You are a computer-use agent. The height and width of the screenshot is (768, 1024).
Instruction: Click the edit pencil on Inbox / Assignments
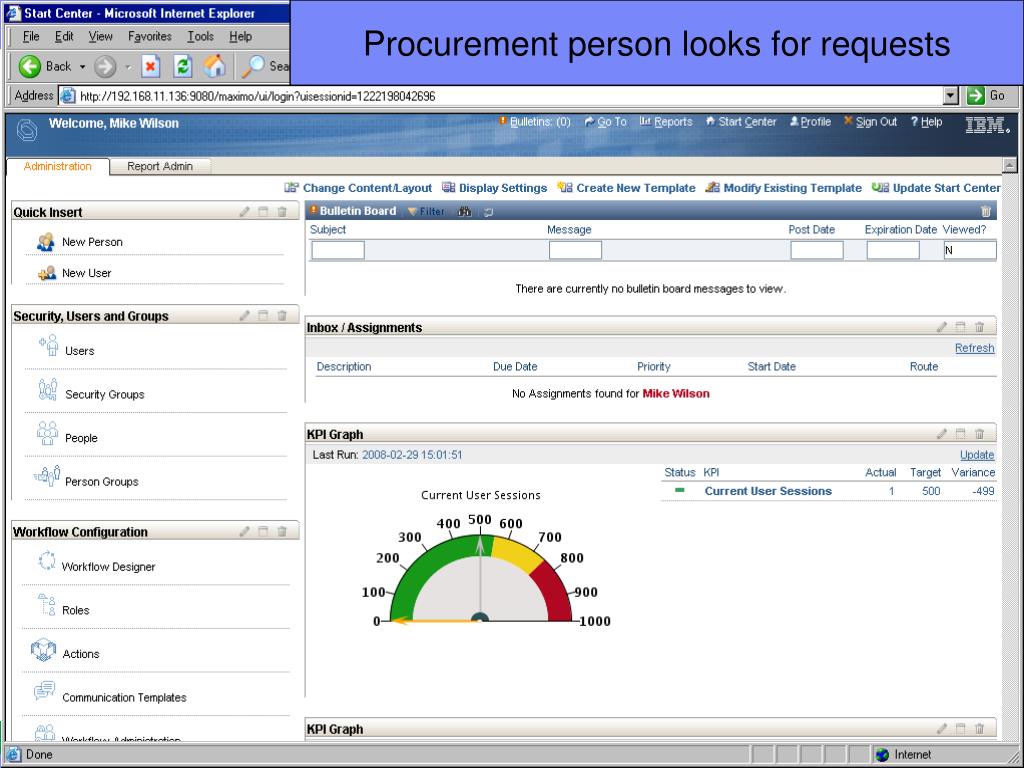pos(942,327)
